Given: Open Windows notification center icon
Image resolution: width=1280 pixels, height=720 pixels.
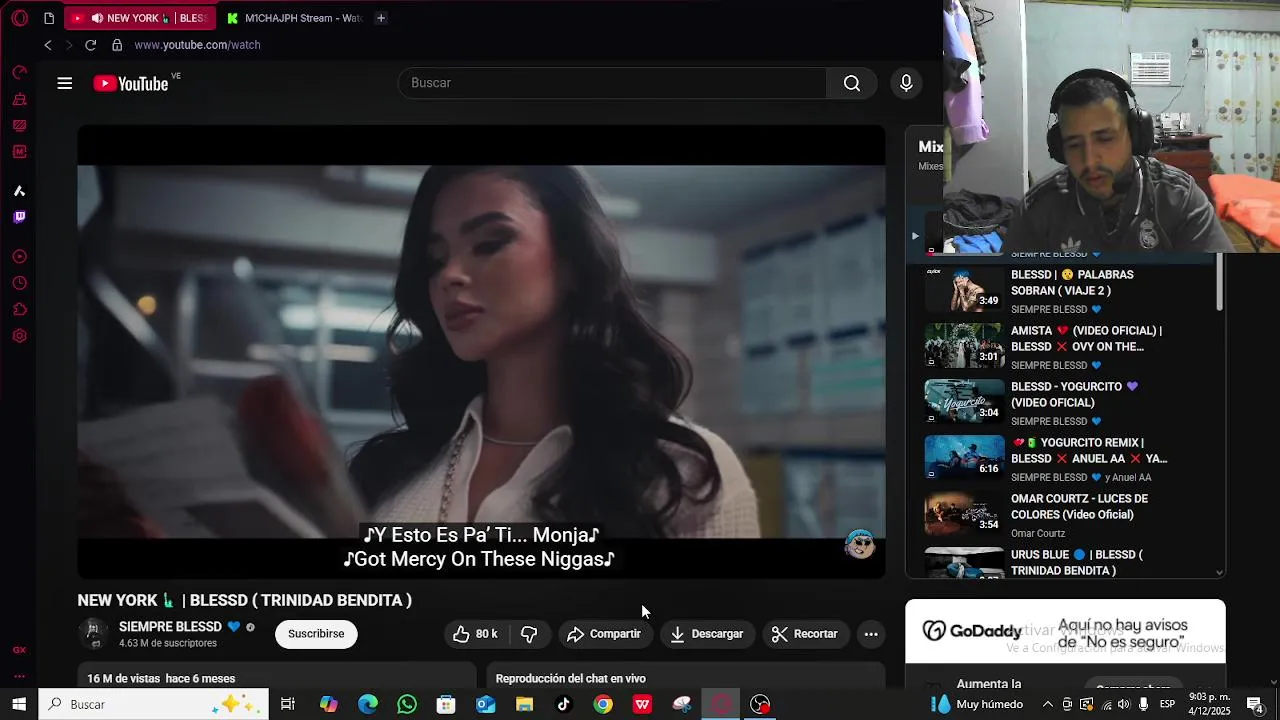Looking at the screenshot, I should click(1255, 704).
